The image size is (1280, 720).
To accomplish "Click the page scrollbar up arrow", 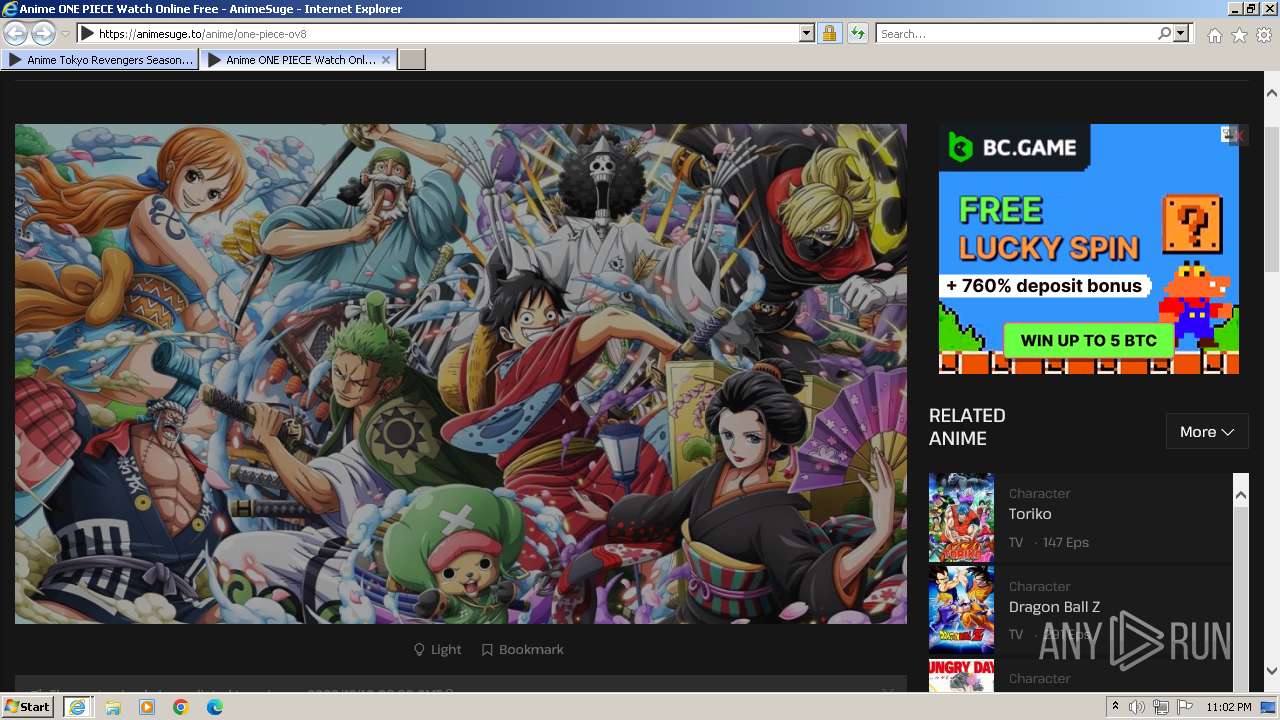I will 1271,92.
